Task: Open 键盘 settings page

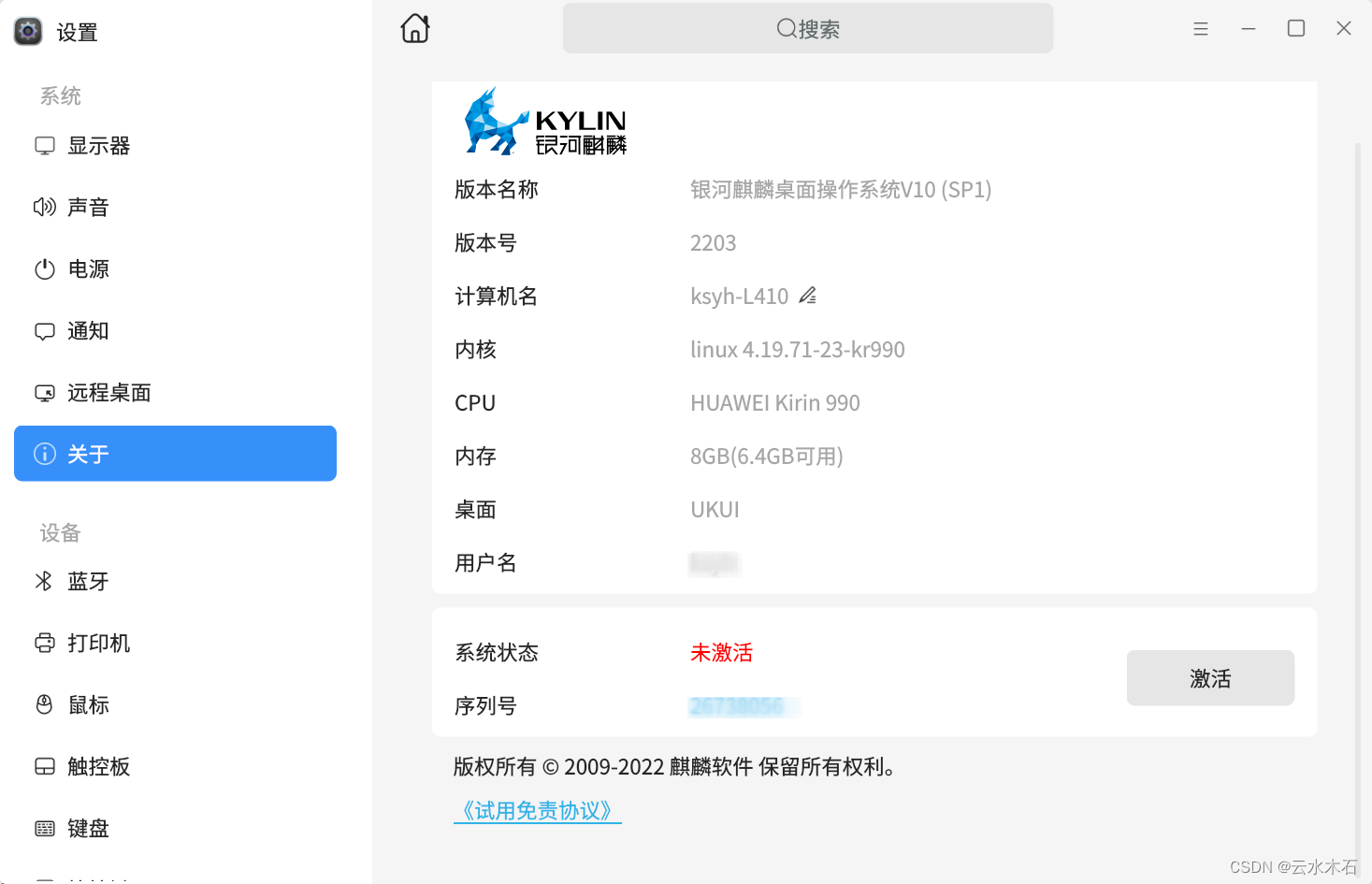Action: tap(175, 828)
